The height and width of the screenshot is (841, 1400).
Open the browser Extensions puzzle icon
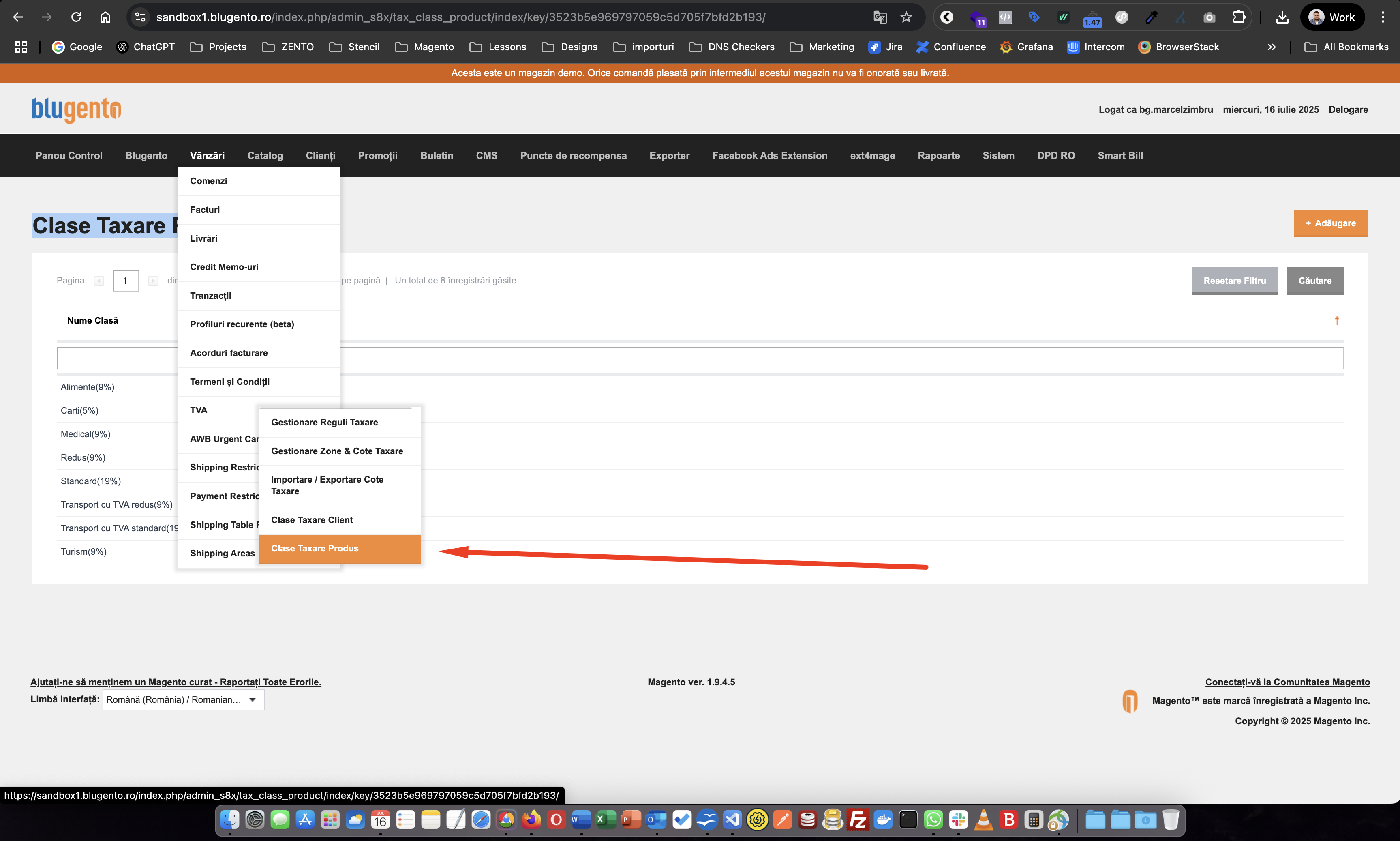1239,17
